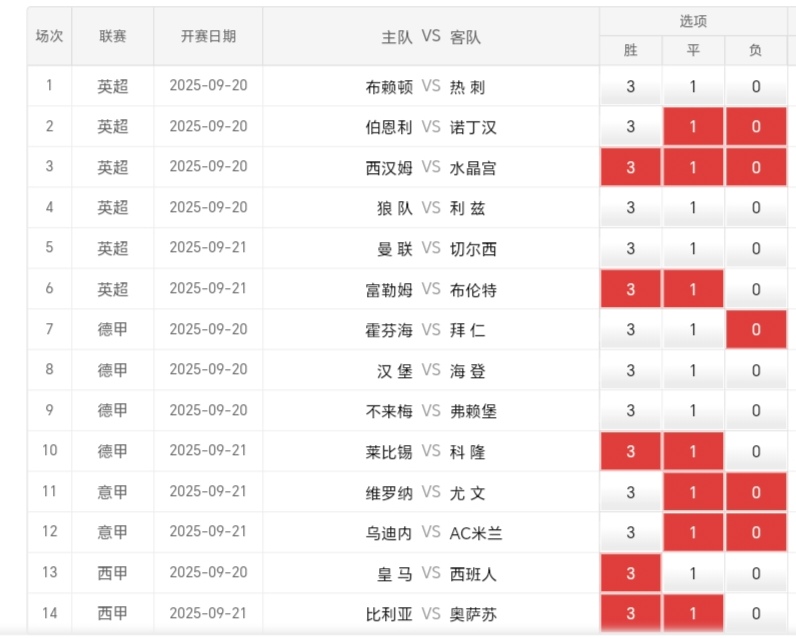Deselect win (3) for 皇马 VS 西班人

click(631, 573)
